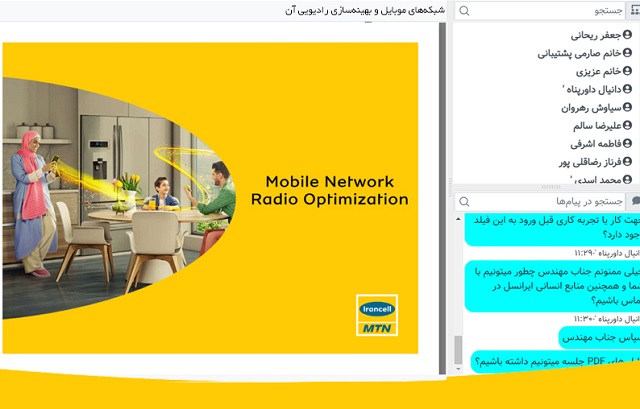
Task: Click the avatar icon beside خانم عزیزی
Action: [x=627, y=71]
